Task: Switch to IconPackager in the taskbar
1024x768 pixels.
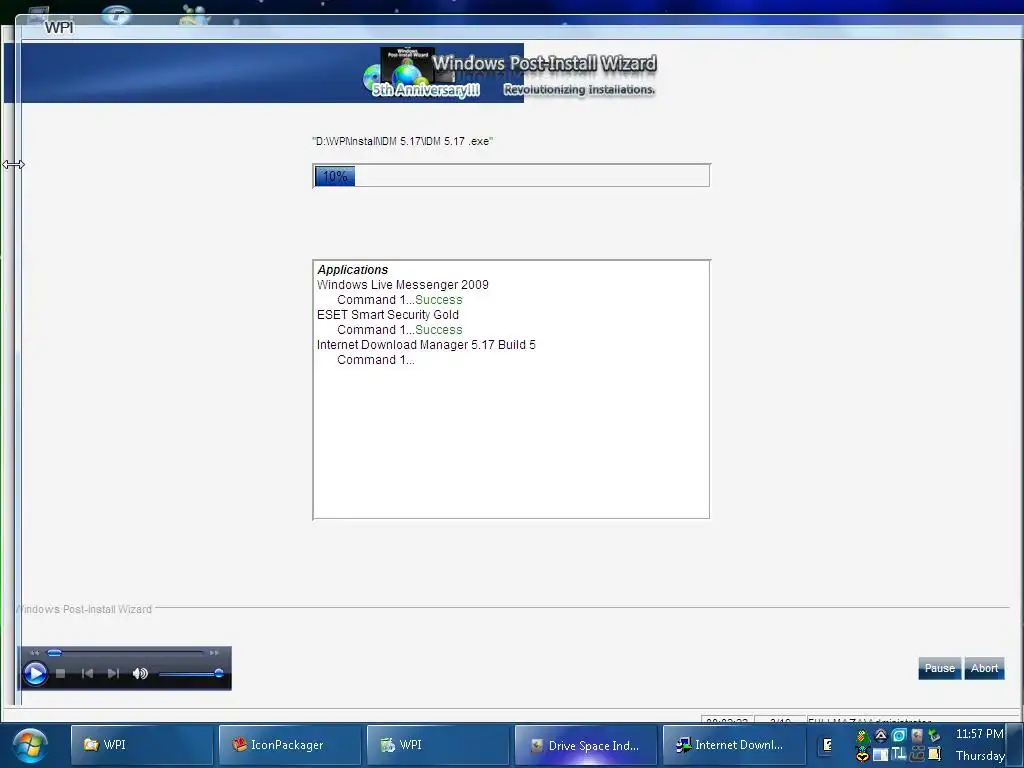Action: [x=290, y=744]
